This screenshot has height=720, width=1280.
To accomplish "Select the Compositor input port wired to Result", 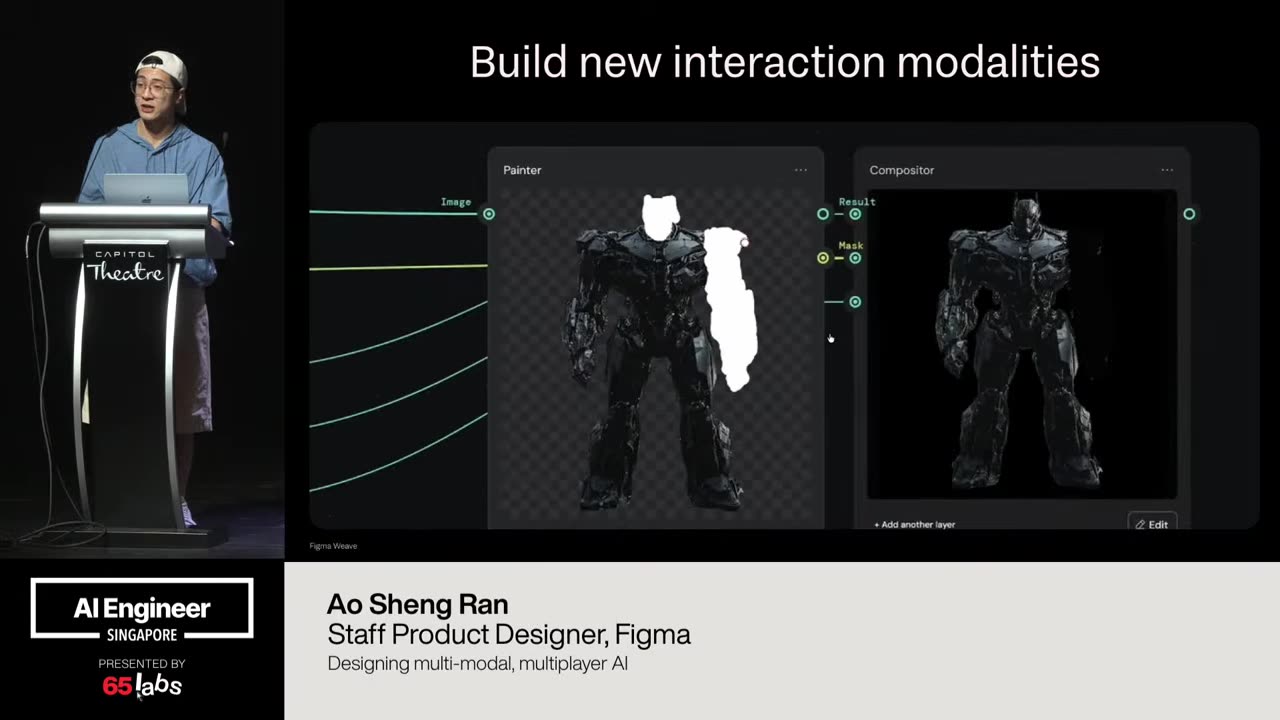I will (x=855, y=214).
